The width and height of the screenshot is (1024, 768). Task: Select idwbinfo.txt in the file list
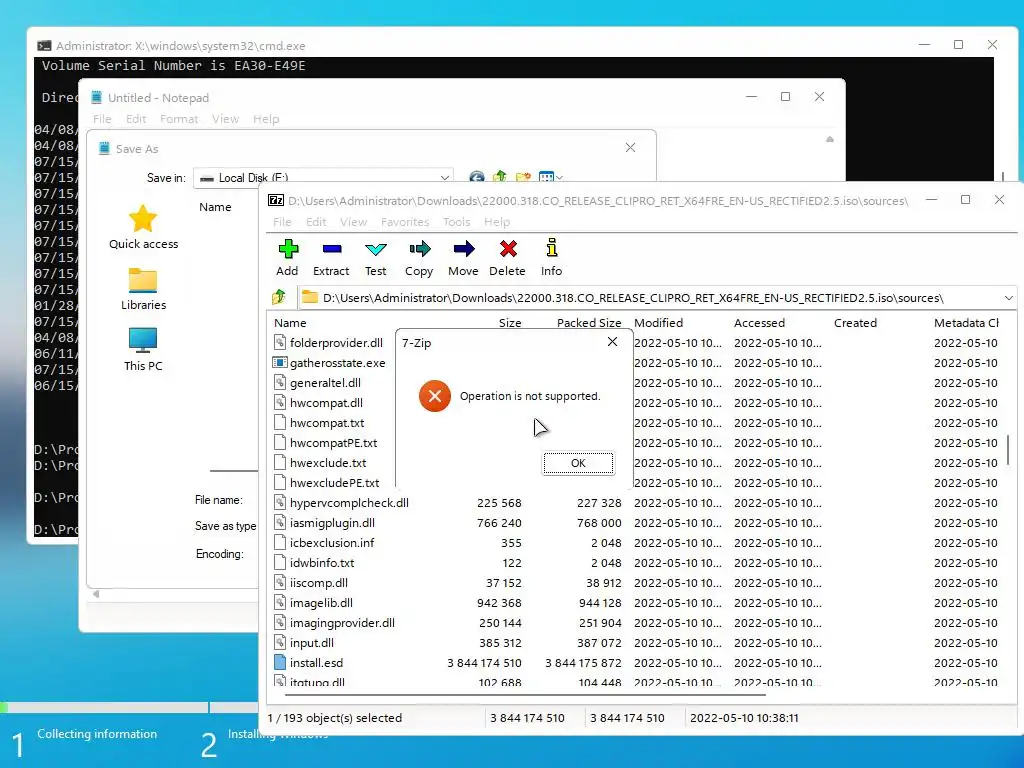[322, 563]
